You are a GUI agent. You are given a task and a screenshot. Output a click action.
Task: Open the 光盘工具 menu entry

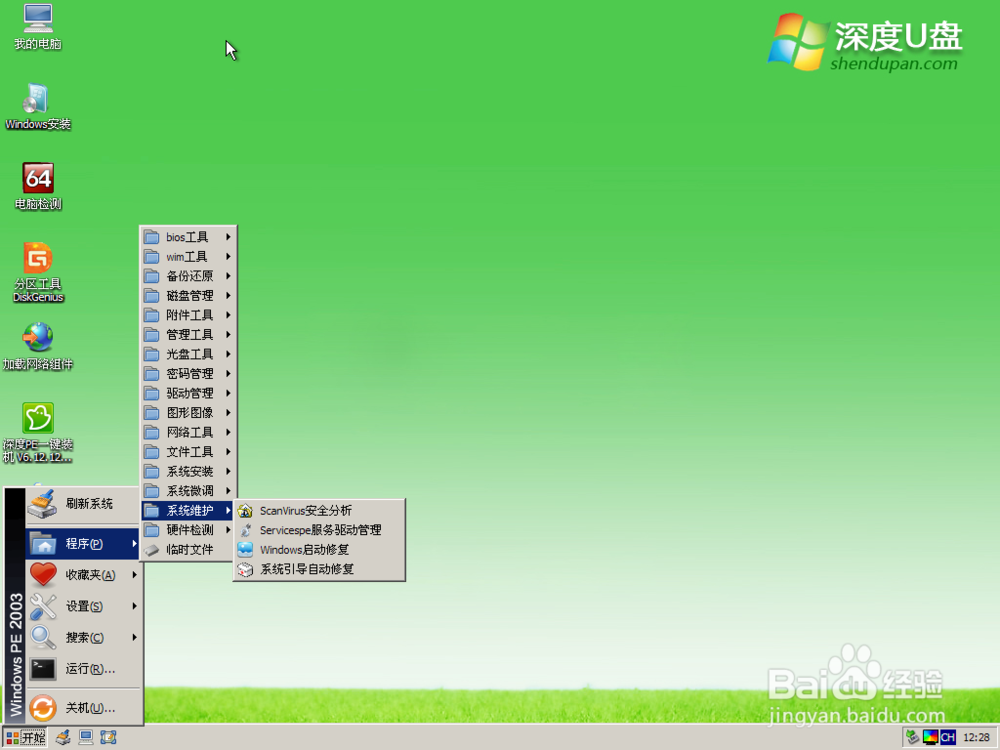pos(188,354)
